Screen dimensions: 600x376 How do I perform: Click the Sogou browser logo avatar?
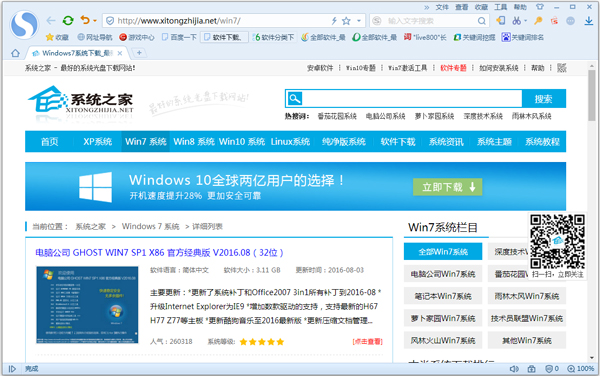click(24, 24)
